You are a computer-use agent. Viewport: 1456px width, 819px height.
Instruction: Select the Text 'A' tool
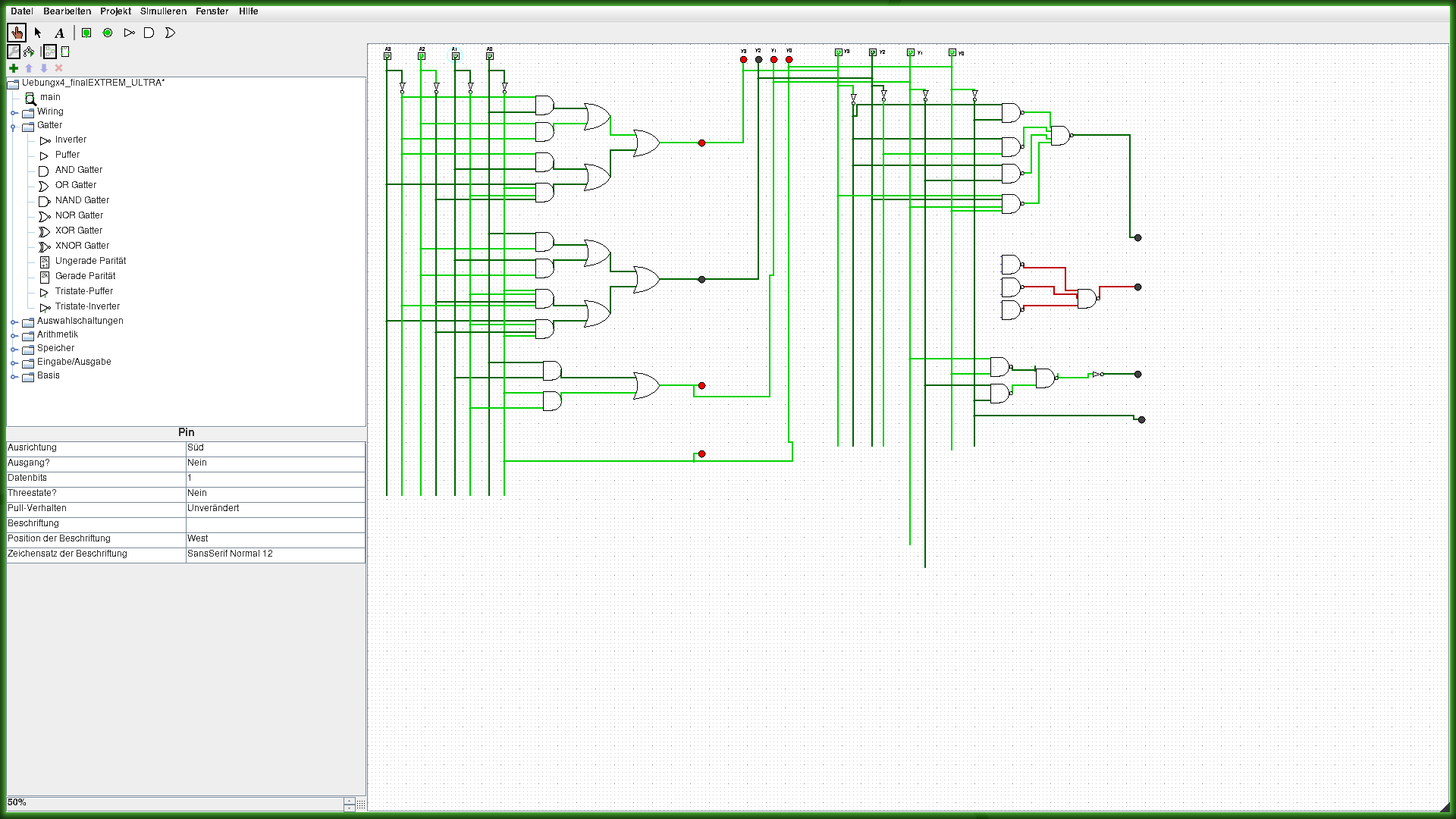click(x=59, y=33)
